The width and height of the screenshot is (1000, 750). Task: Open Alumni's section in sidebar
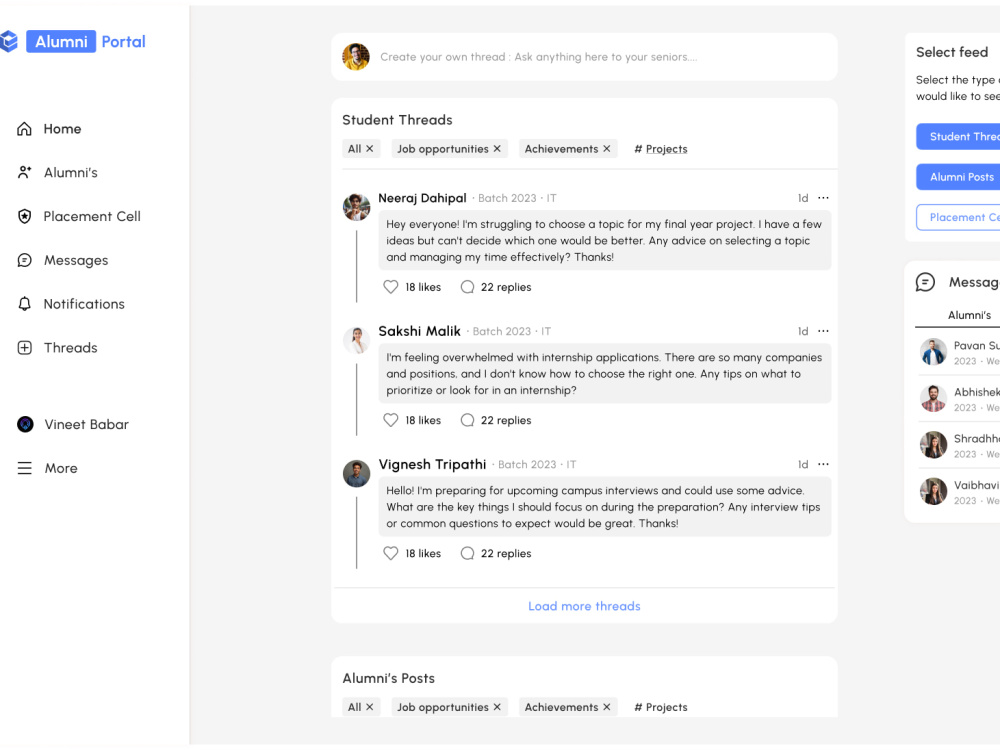71,173
